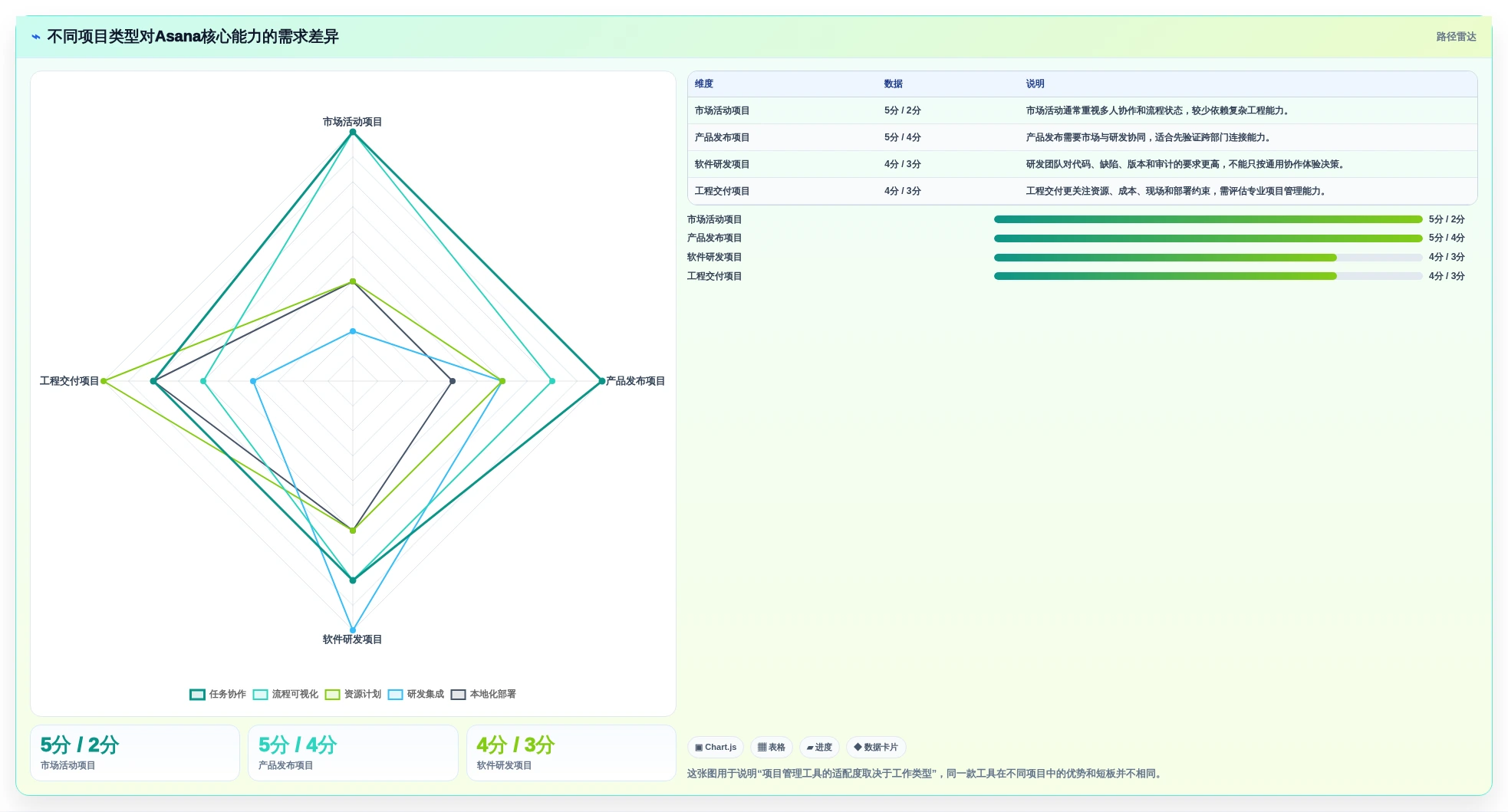Click the 本地化部署 legend label
The width and height of the screenshot is (1508, 812).
(492, 695)
